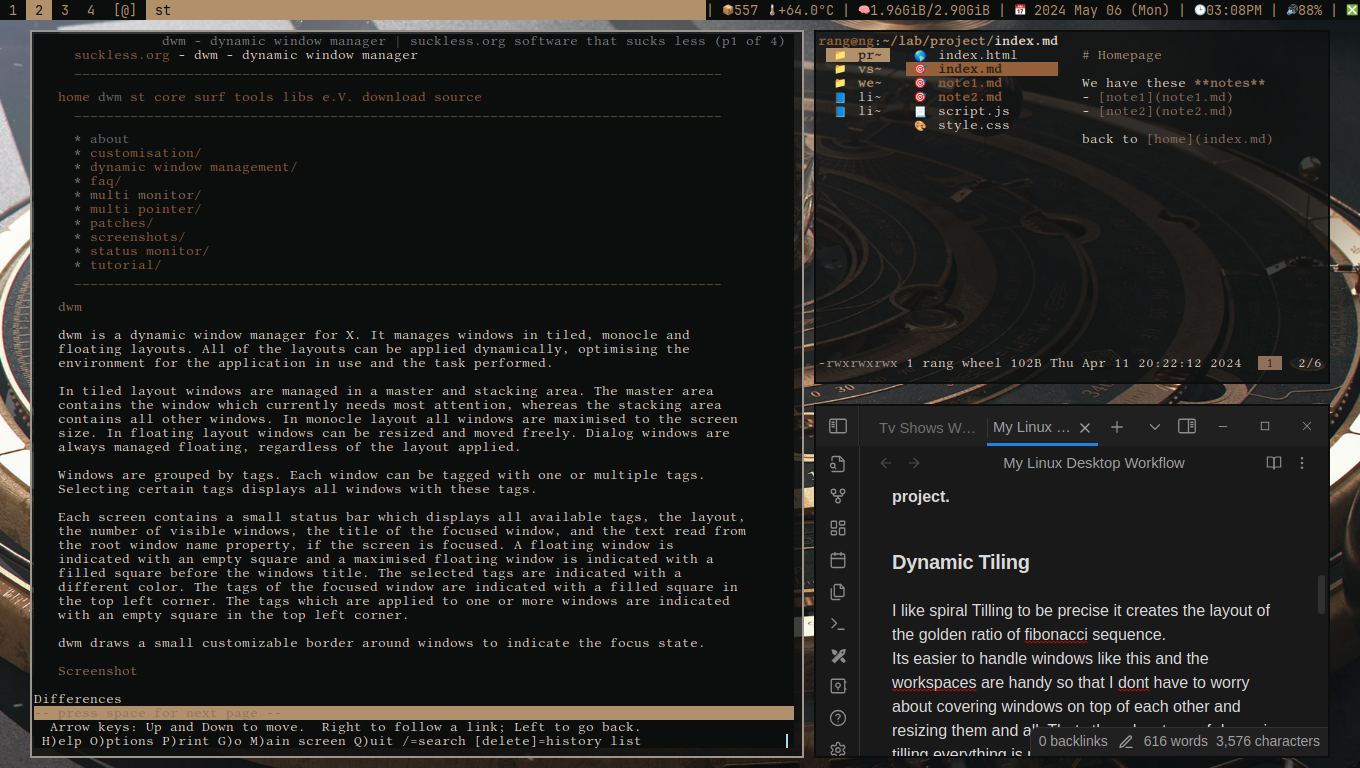Create new canvas from Obsidian ribbon
Screen dimensions: 1360x768
[838, 528]
